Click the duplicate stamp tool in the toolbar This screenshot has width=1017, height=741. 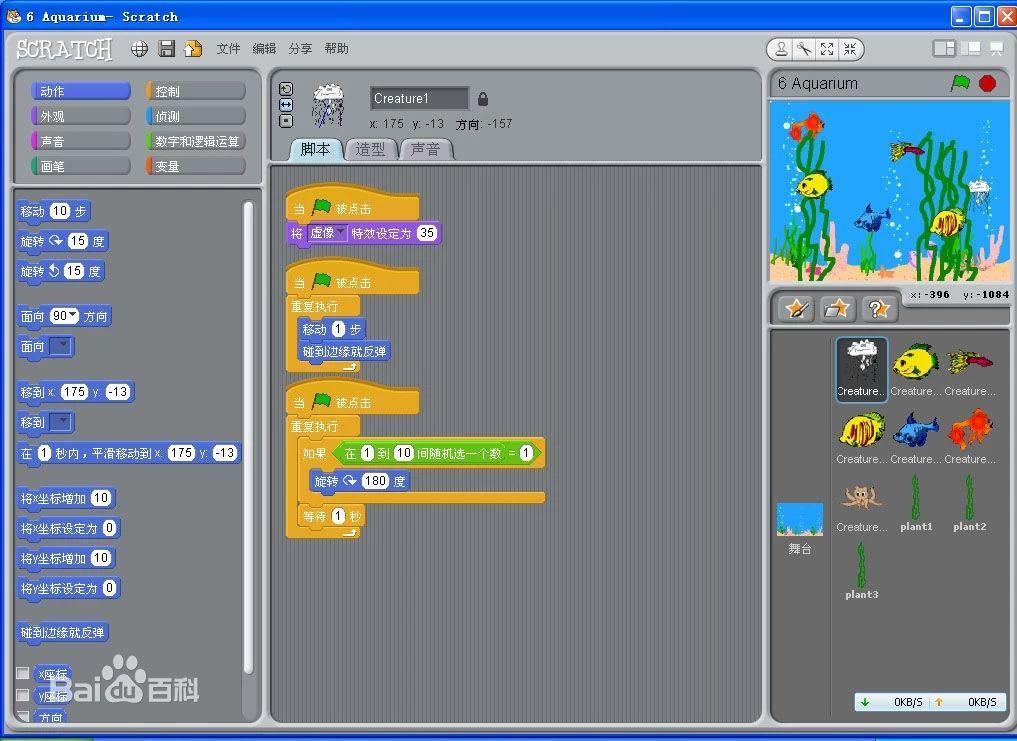pos(783,48)
